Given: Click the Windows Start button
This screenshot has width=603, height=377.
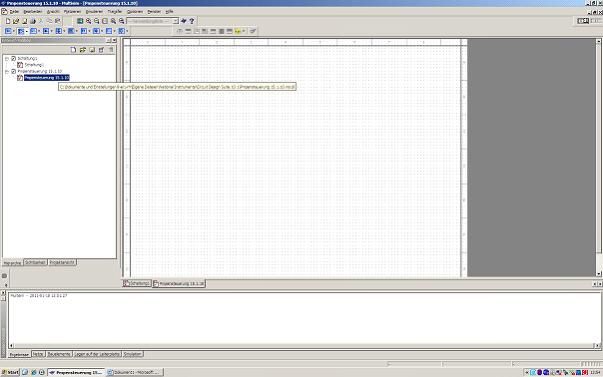Looking at the screenshot, I should pyautogui.click(x=10, y=372).
